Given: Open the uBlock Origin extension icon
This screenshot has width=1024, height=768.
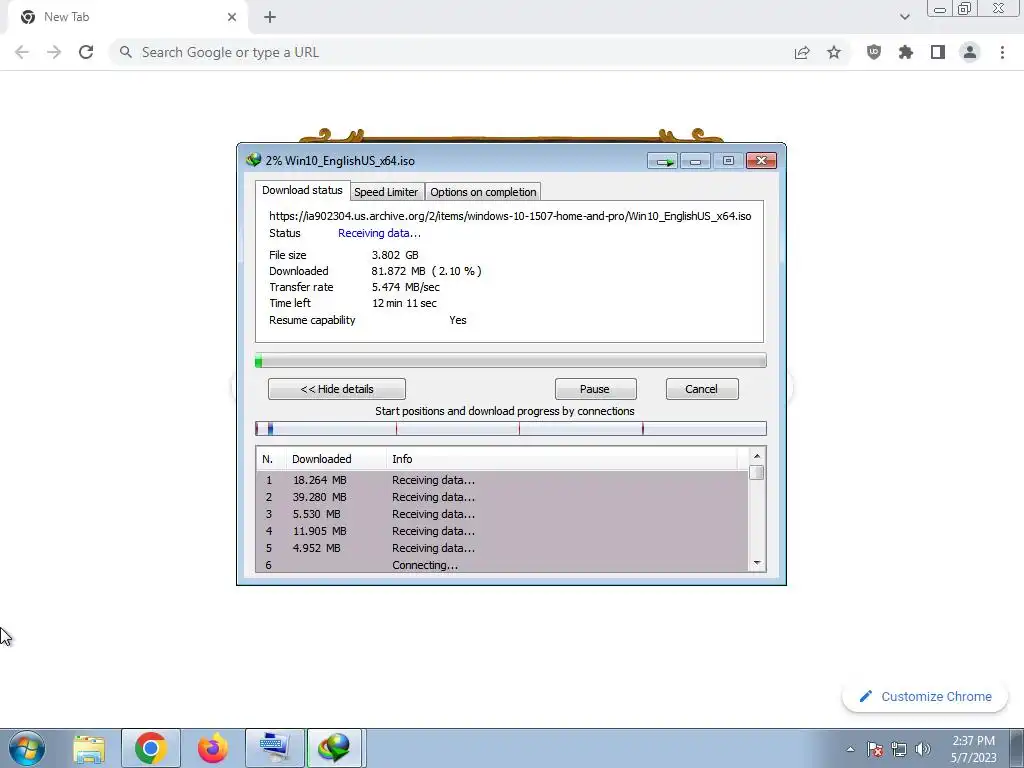Looking at the screenshot, I should (874, 52).
